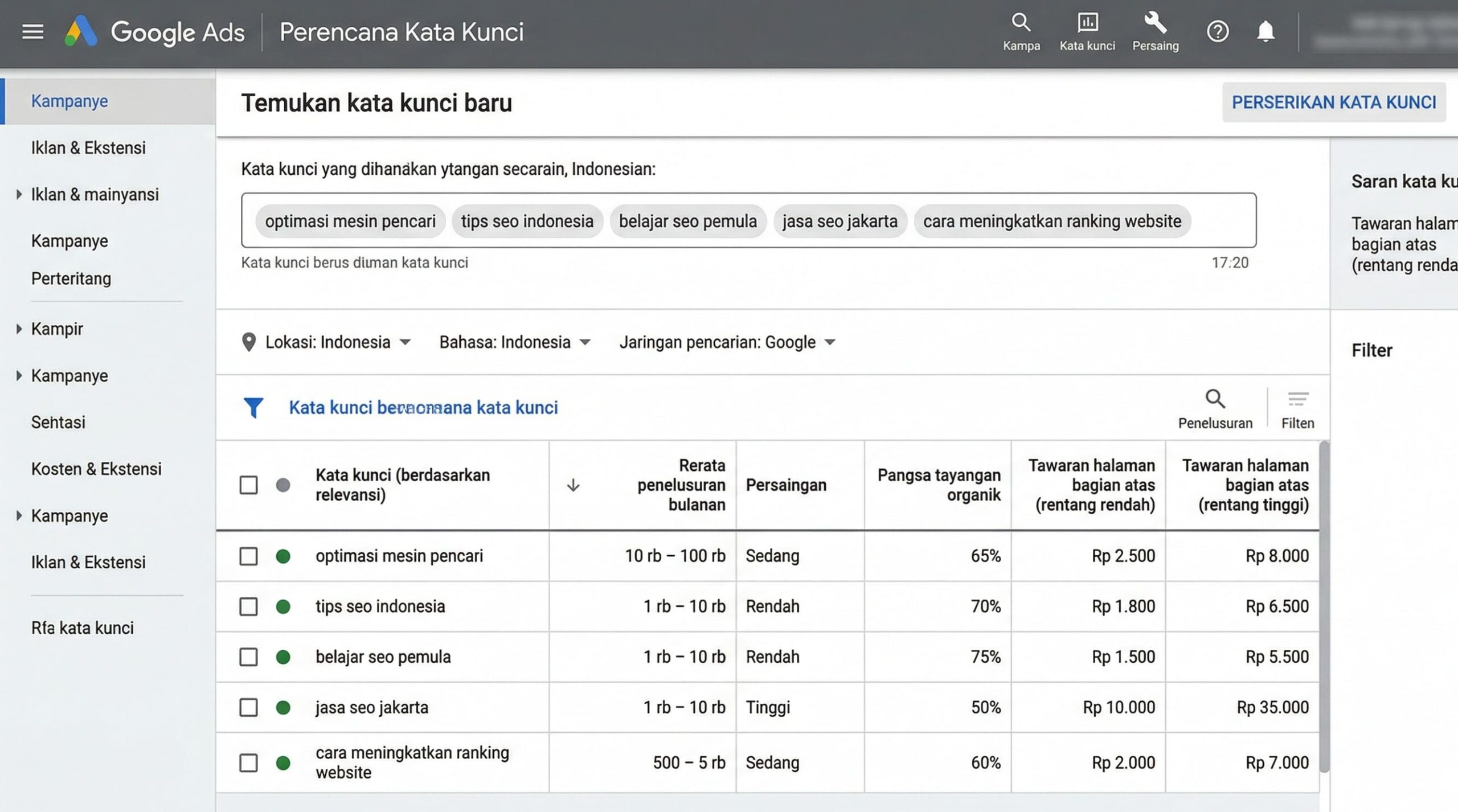Click the location pin icon

(x=248, y=342)
